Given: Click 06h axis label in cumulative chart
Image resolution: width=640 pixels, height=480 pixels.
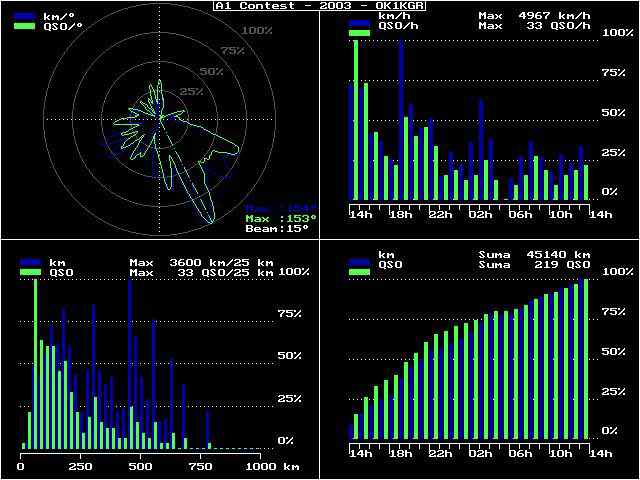Looking at the screenshot, I should point(521,453).
